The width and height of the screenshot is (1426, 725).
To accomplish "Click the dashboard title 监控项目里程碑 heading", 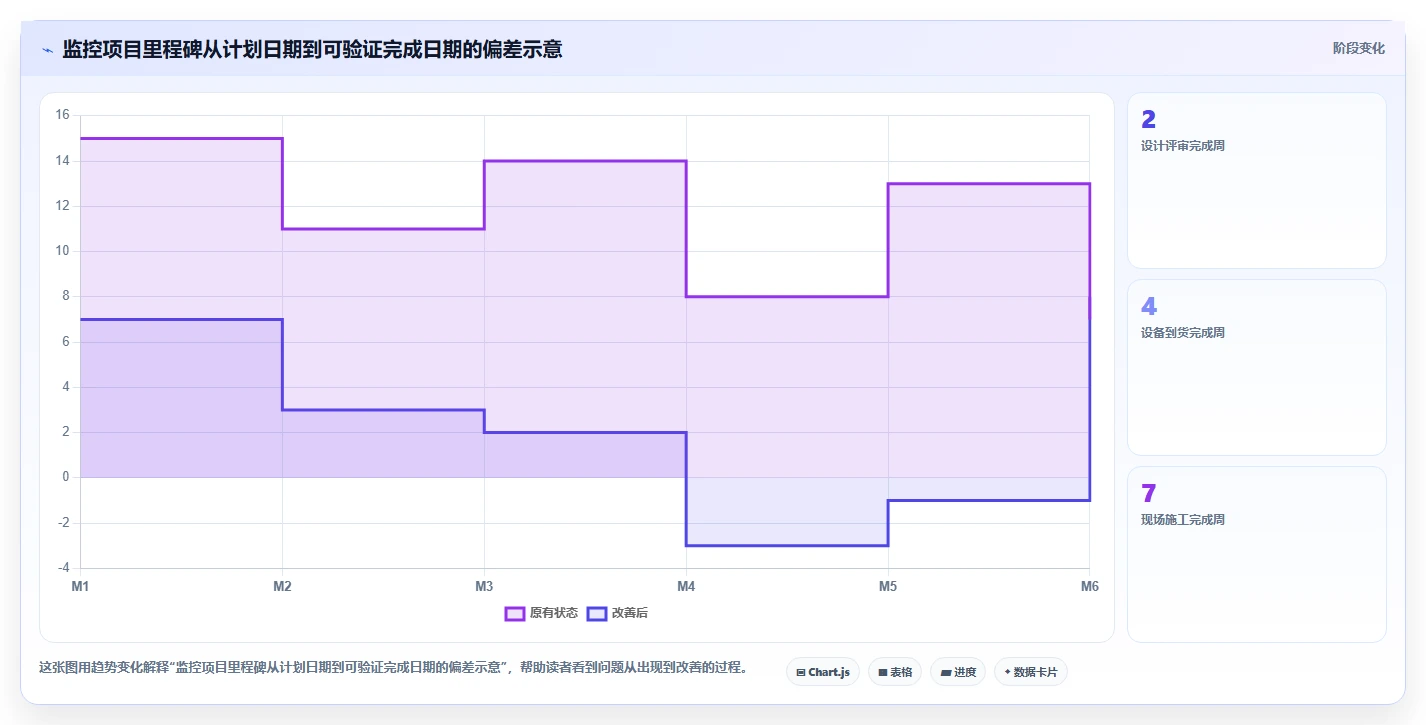I will tap(312, 49).
